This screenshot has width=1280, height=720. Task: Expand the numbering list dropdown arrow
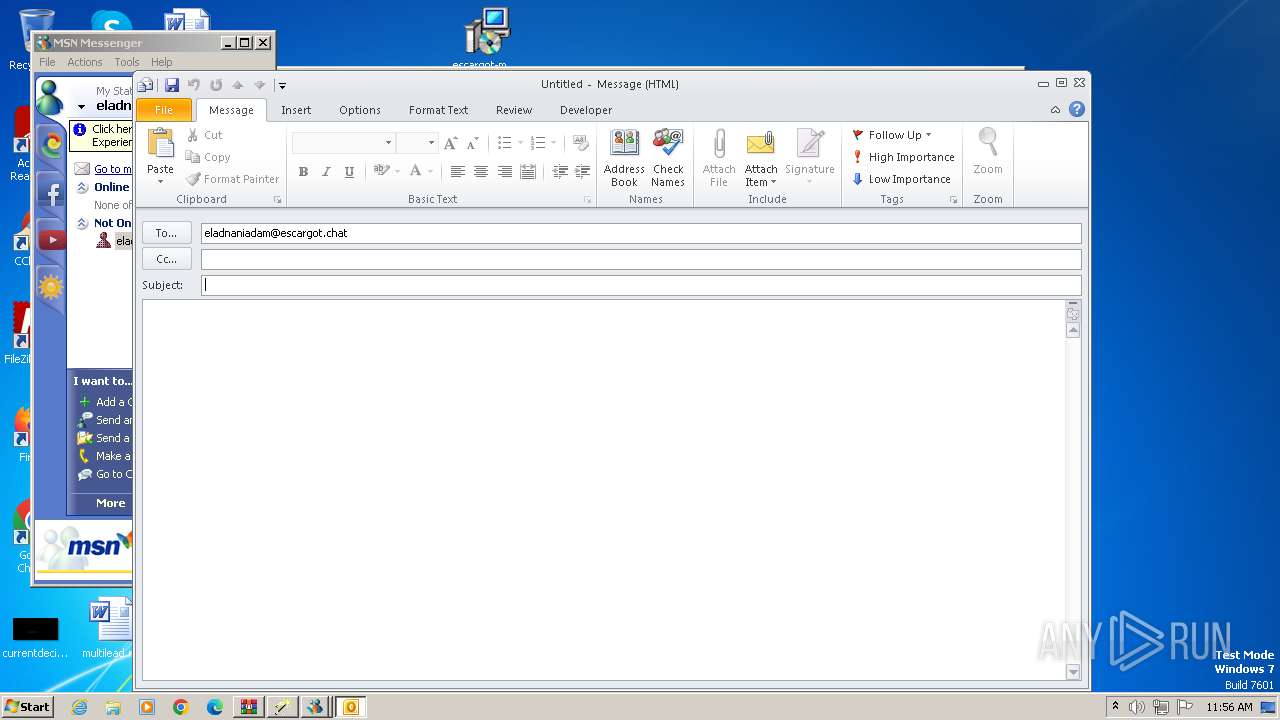(x=554, y=143)
